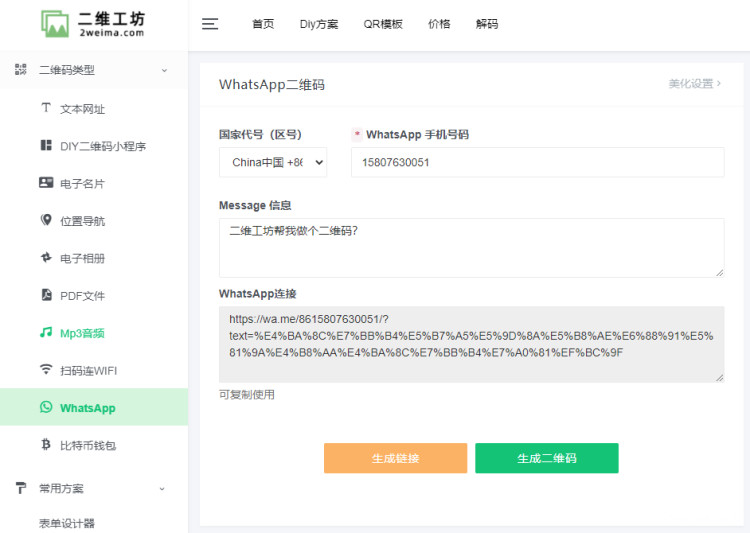Click the green 生成二维码 button
750x533 pixels.
[x=546, y=458]
